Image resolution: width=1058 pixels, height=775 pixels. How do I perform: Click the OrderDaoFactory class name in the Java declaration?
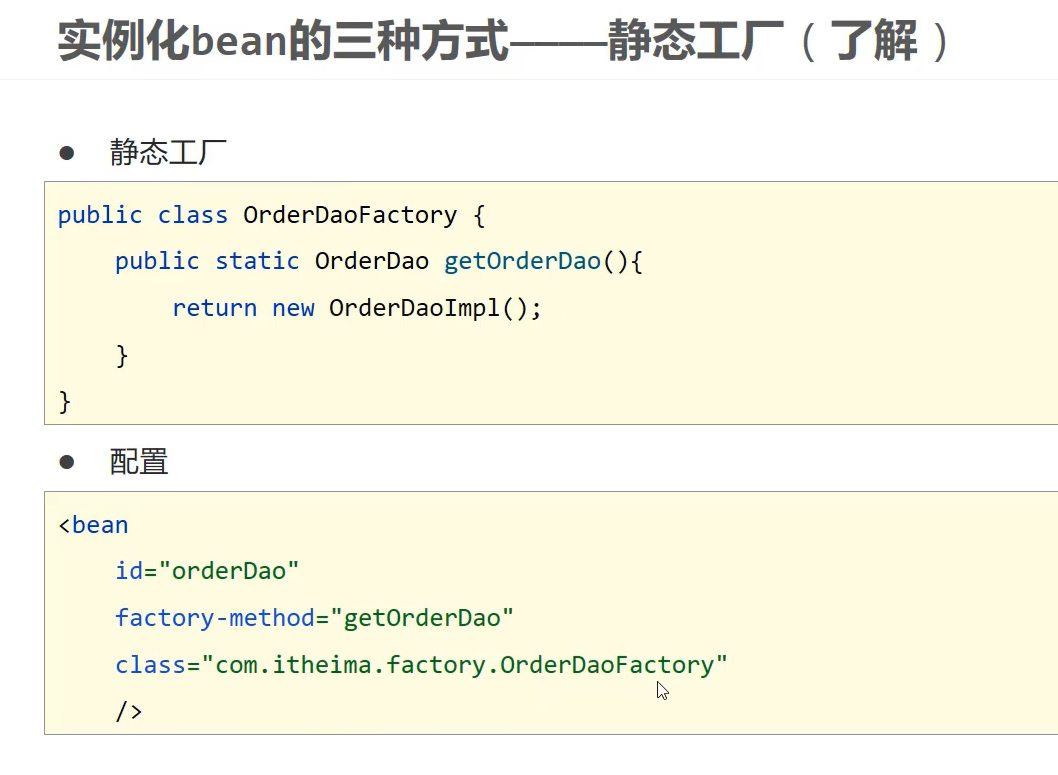pos(350,215)
